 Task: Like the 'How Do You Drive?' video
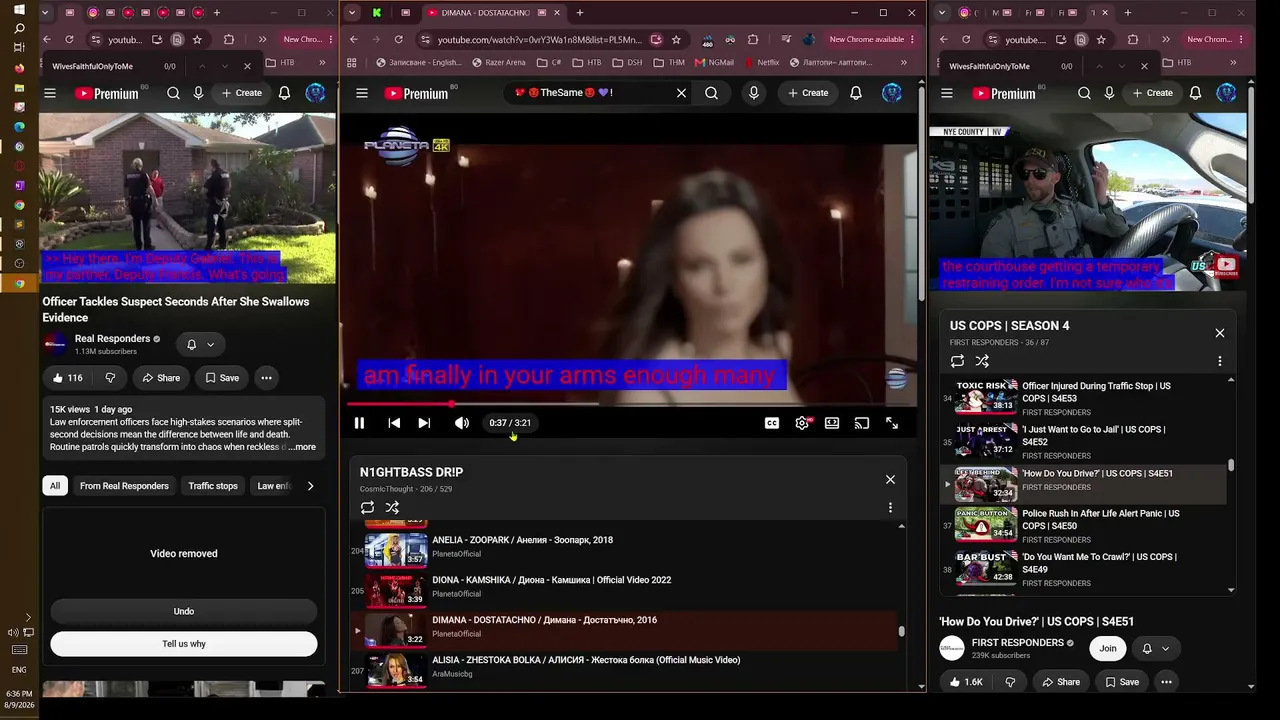pos(966,682)
